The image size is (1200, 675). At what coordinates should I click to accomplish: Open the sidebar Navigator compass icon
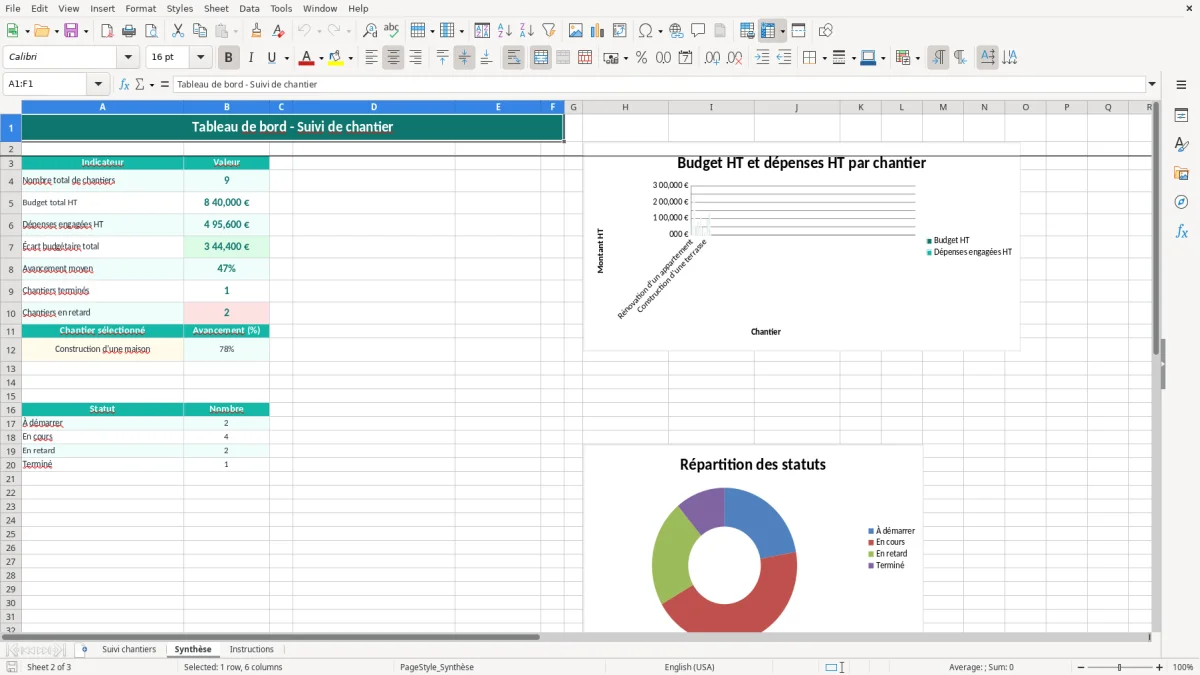(1181, 202)
